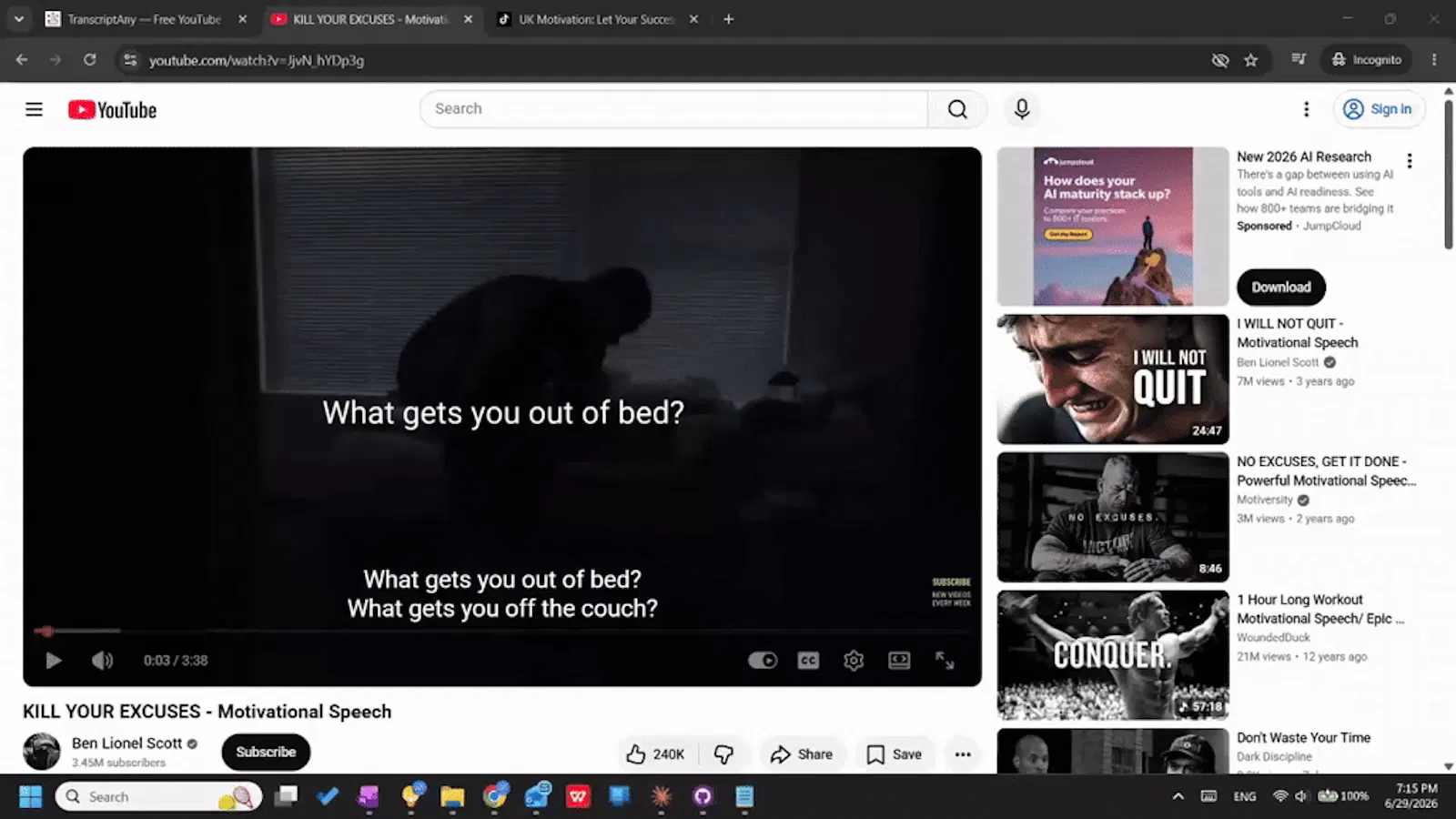The height and width of the screenshot is (819, 1456).
Task: Click the taskbar Search box
Action: click(x=158, y=797)
